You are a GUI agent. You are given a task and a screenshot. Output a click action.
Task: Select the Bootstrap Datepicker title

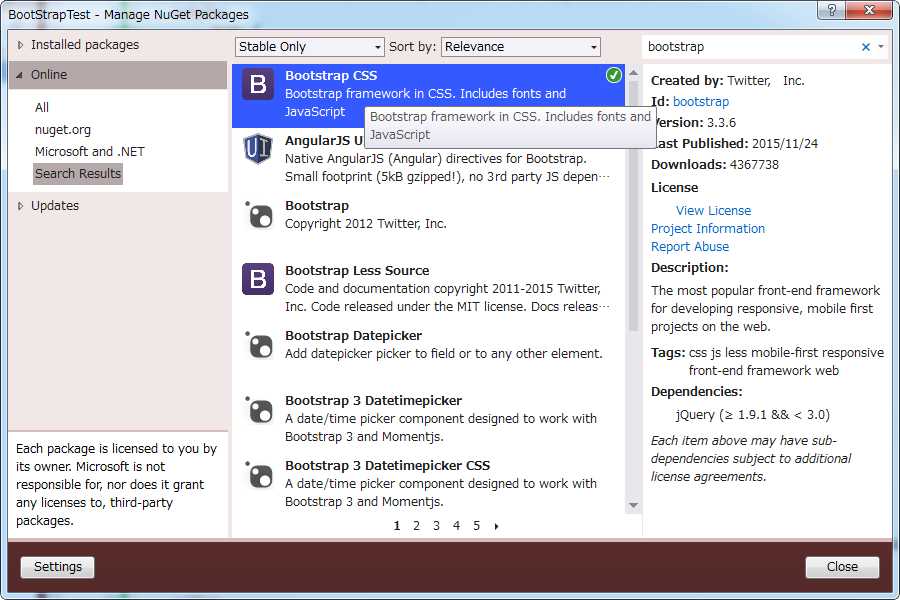click(x=354, y=335)
